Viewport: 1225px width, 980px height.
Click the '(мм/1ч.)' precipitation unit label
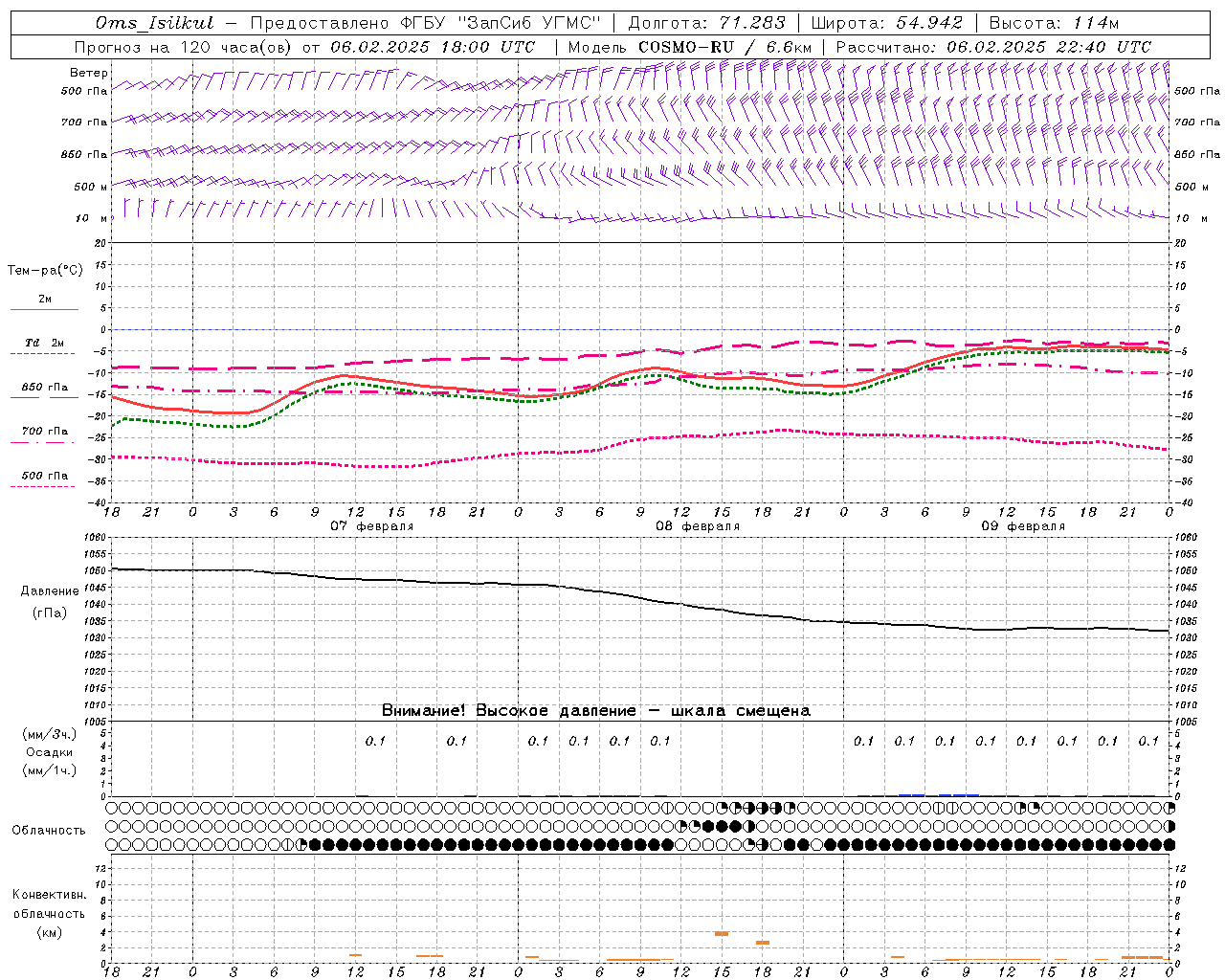pos(50,770)
